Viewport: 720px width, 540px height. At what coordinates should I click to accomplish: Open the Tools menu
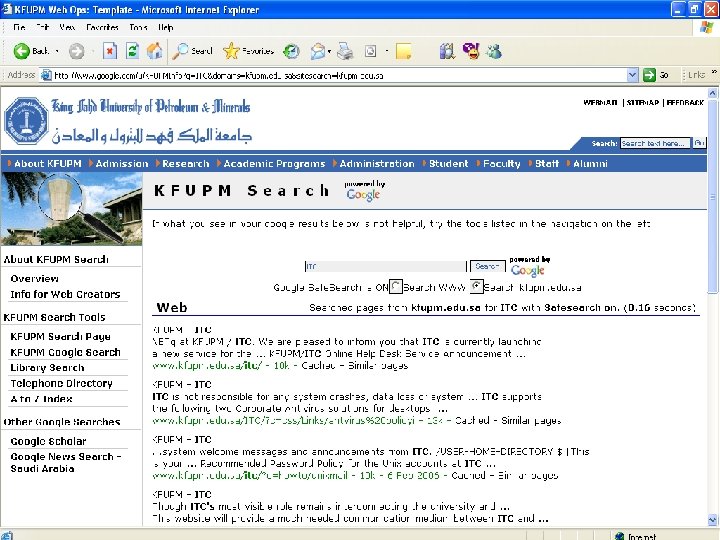[x=138, y=28]
